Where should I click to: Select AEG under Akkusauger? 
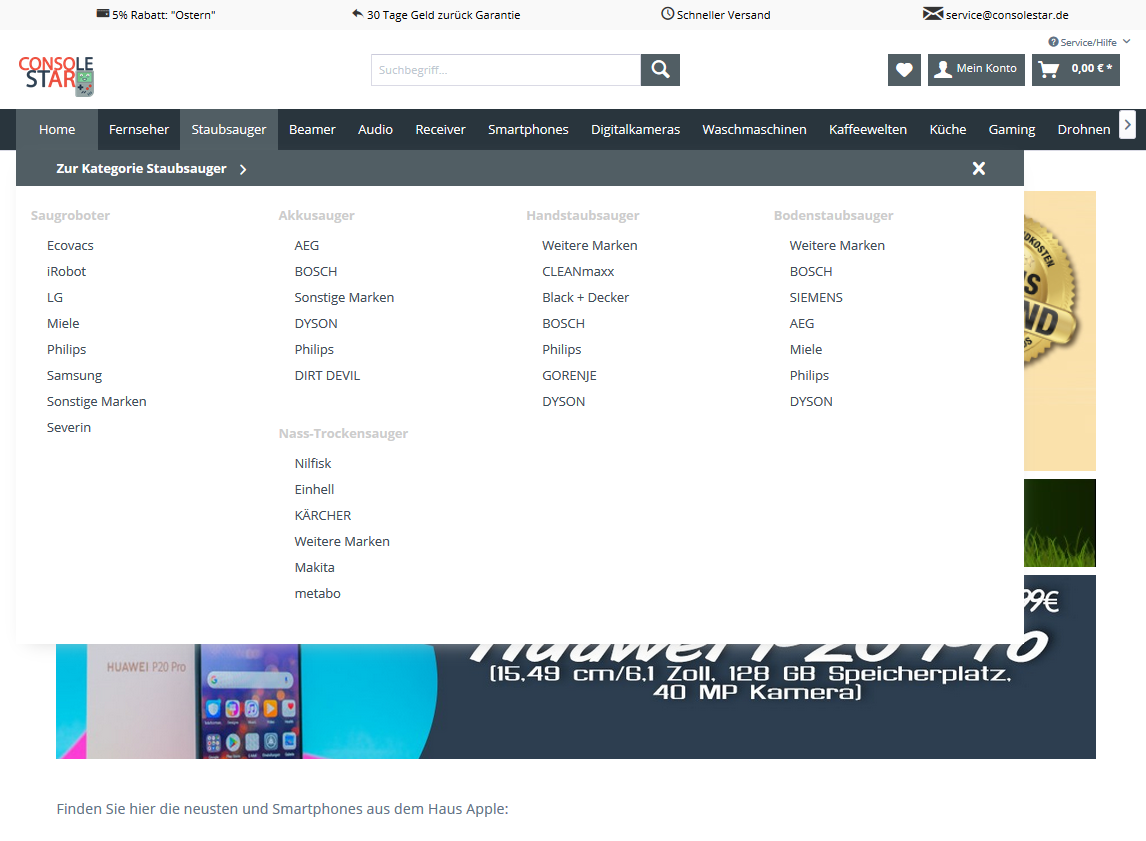point(307,246)
